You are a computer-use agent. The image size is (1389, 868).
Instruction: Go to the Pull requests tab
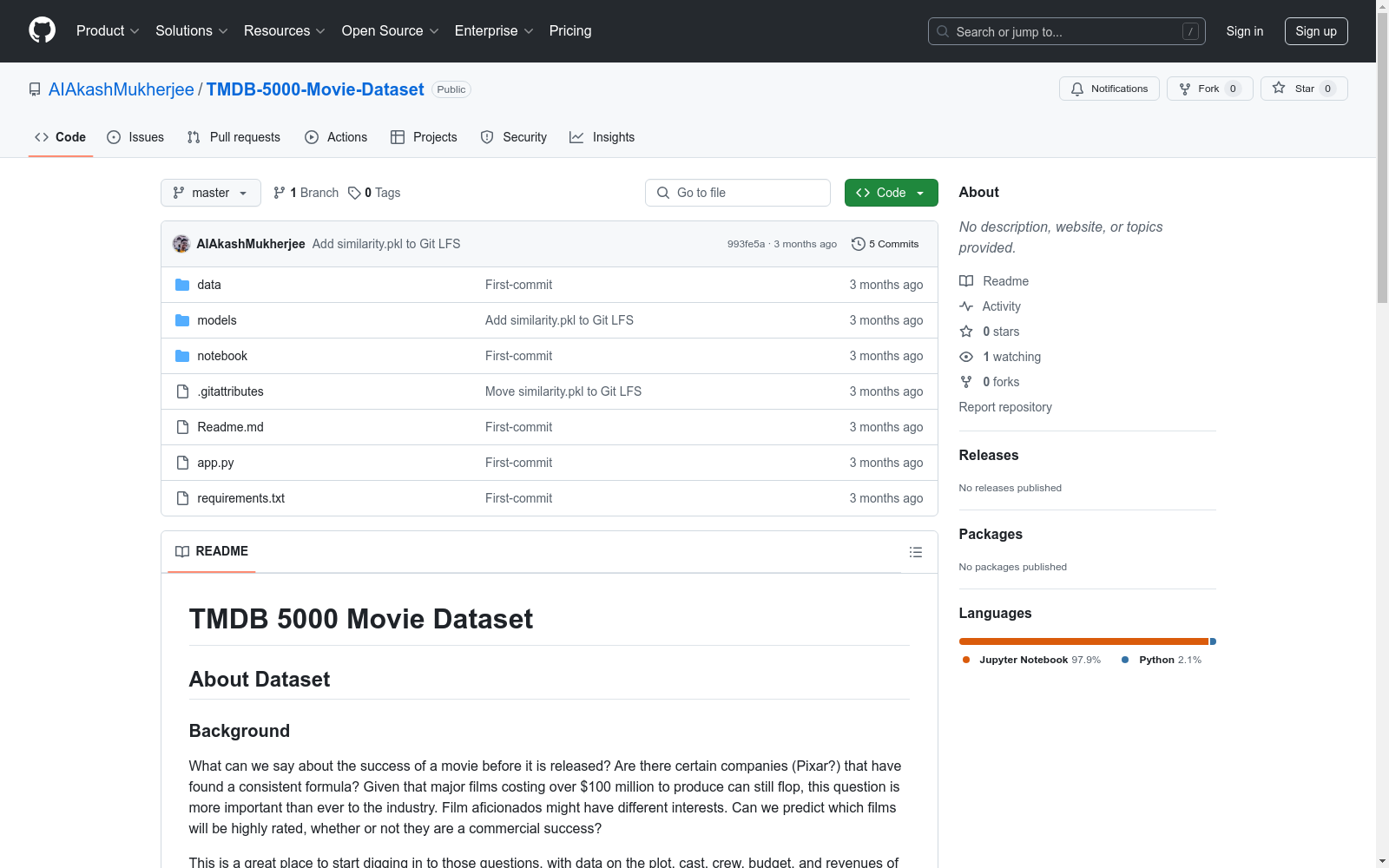pos(234,137)
